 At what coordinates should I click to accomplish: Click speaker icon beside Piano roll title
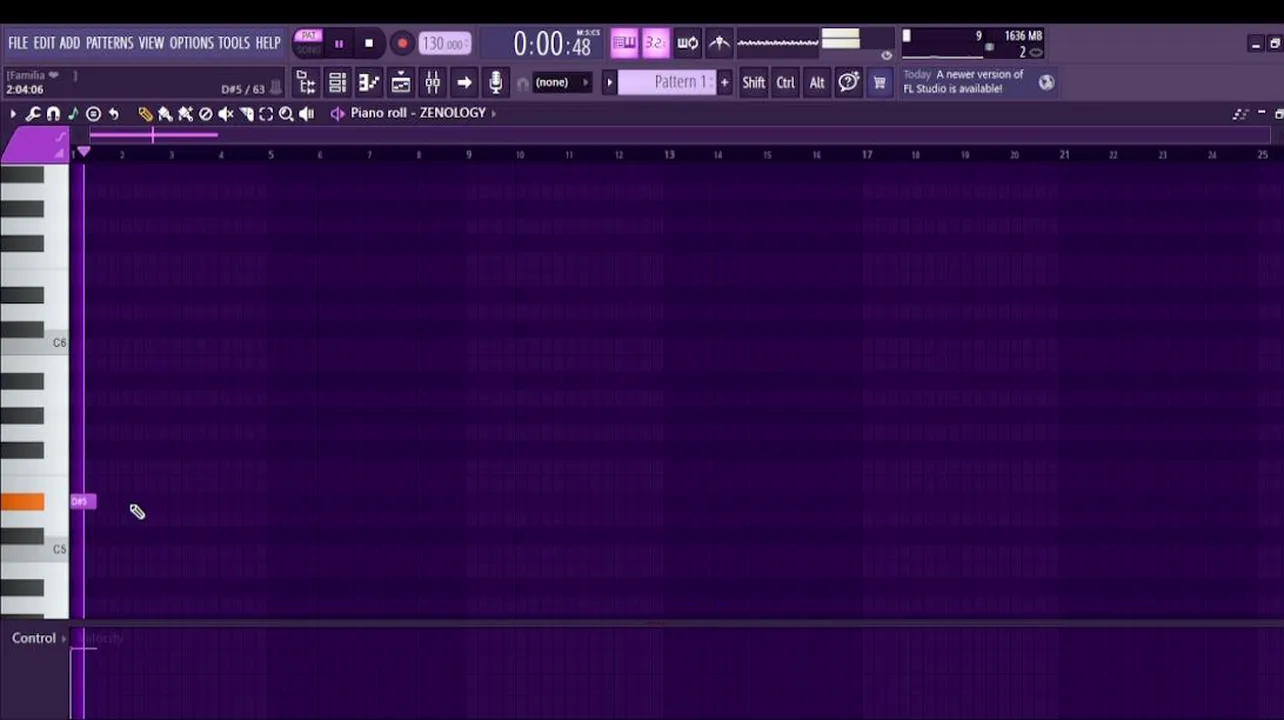337,113
